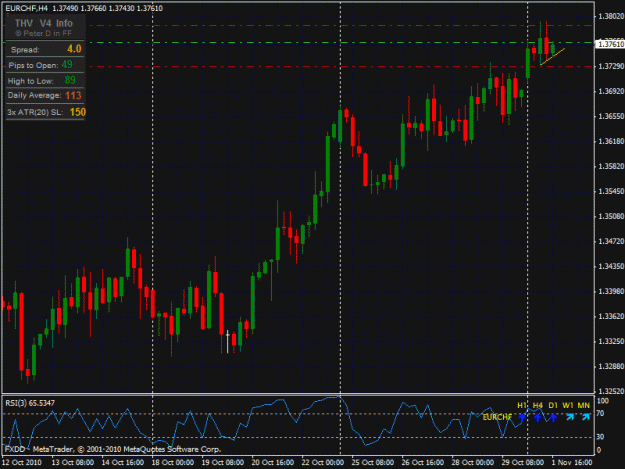
Task: Click the 20 Oct 16:00 time label
Action: 273,462
